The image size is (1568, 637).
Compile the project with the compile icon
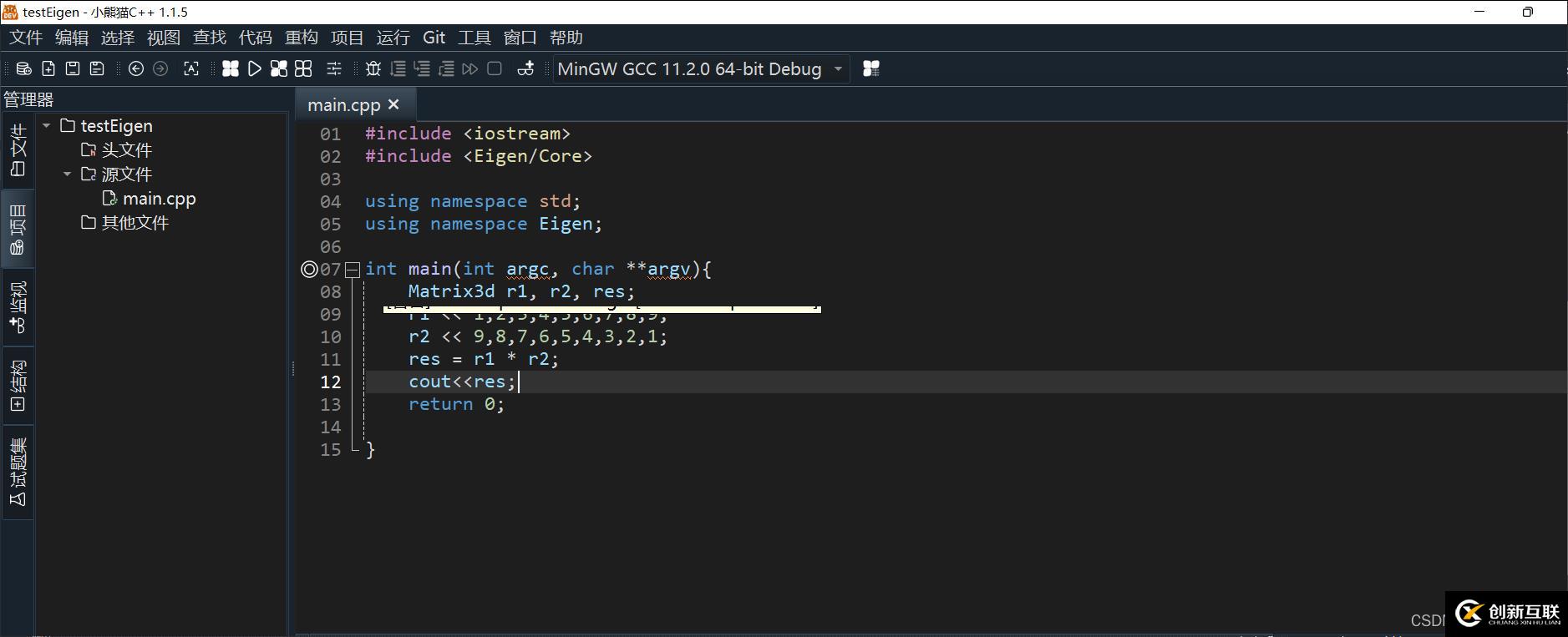point(231,69)
